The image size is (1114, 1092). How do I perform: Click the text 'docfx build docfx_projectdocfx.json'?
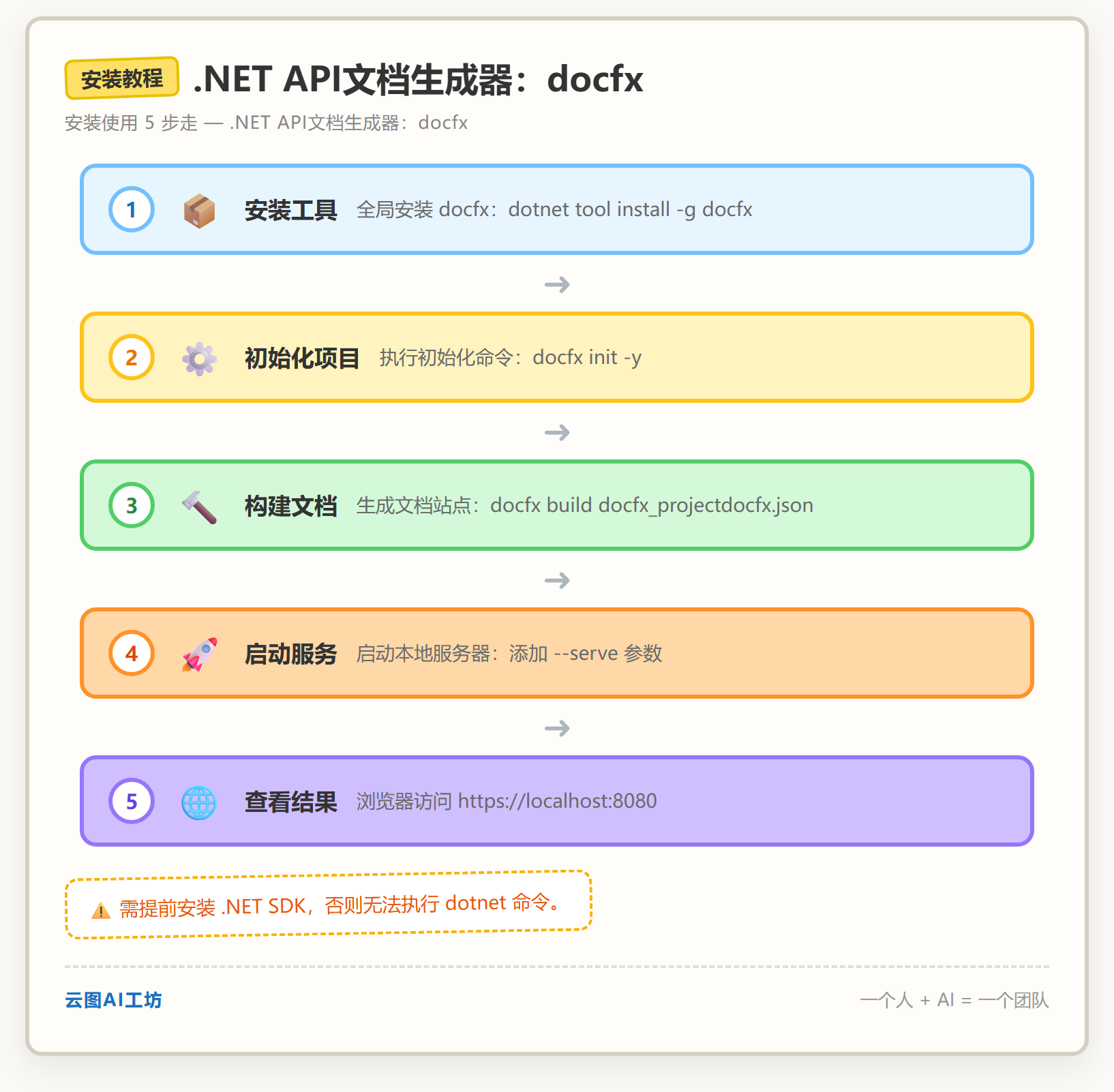click(x=652, y=505)
